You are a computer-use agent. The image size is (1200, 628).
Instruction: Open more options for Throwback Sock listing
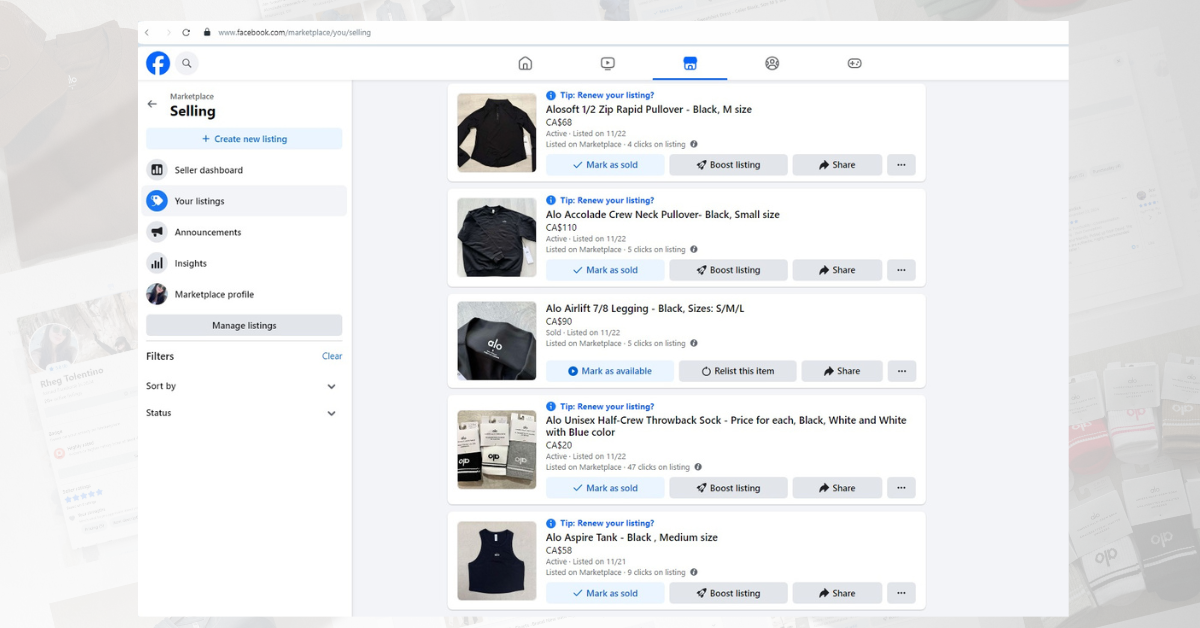click(x=901, y=488)
